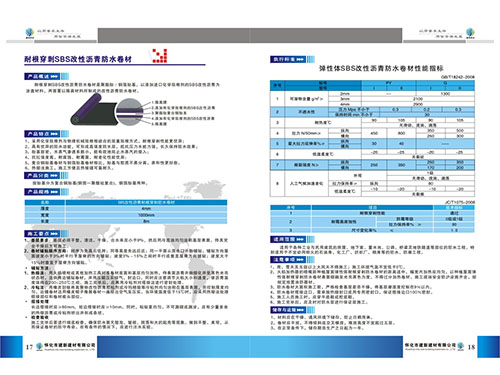500x375 pixels.
Task: Click the 施工要点 section header
Action: click(x=47, y=233)
